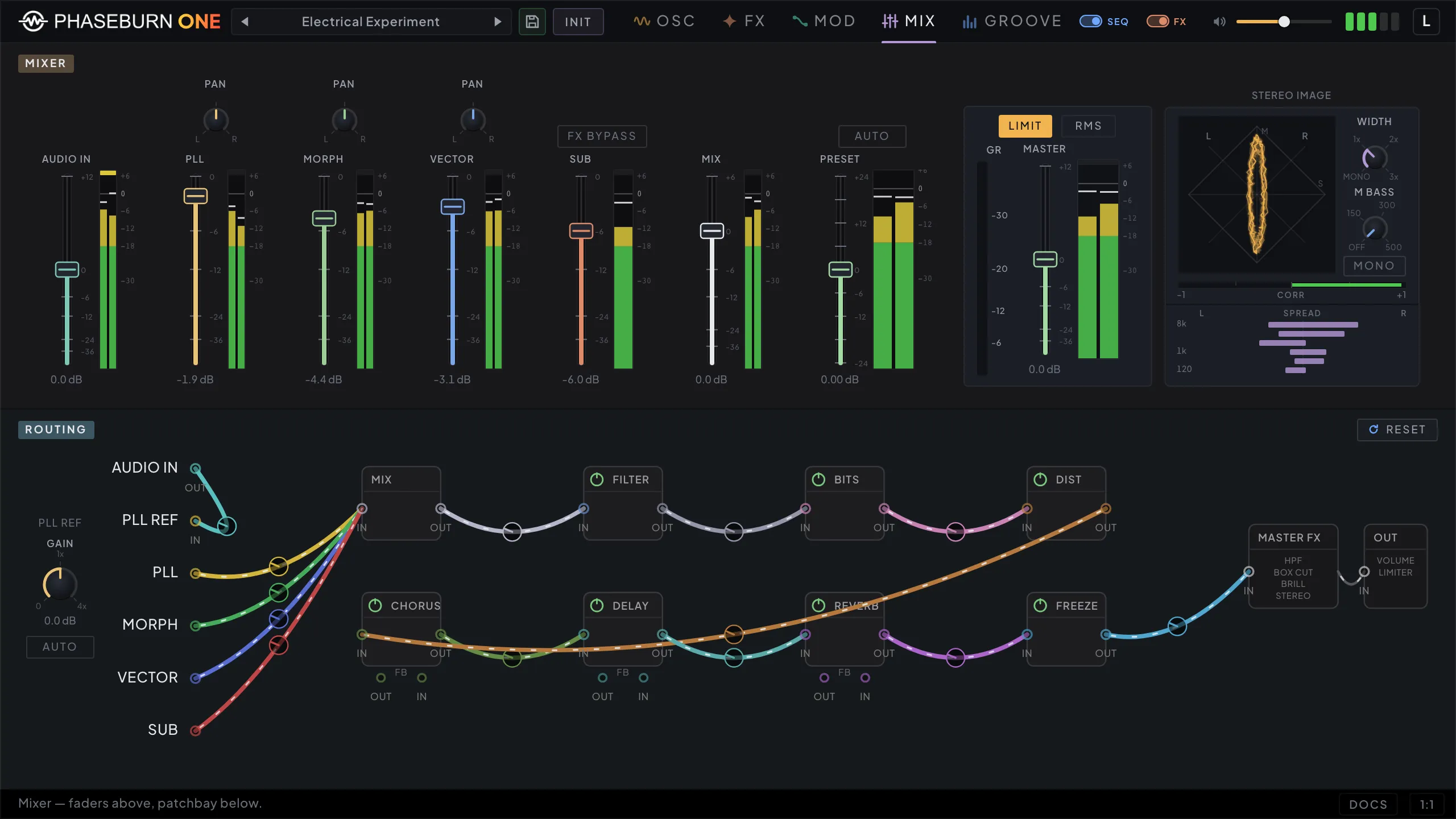The height and width of the screenshot is (819, 1456).
Task: Toggle the MONO stereo image button
Action: (x=1374, y=266)
